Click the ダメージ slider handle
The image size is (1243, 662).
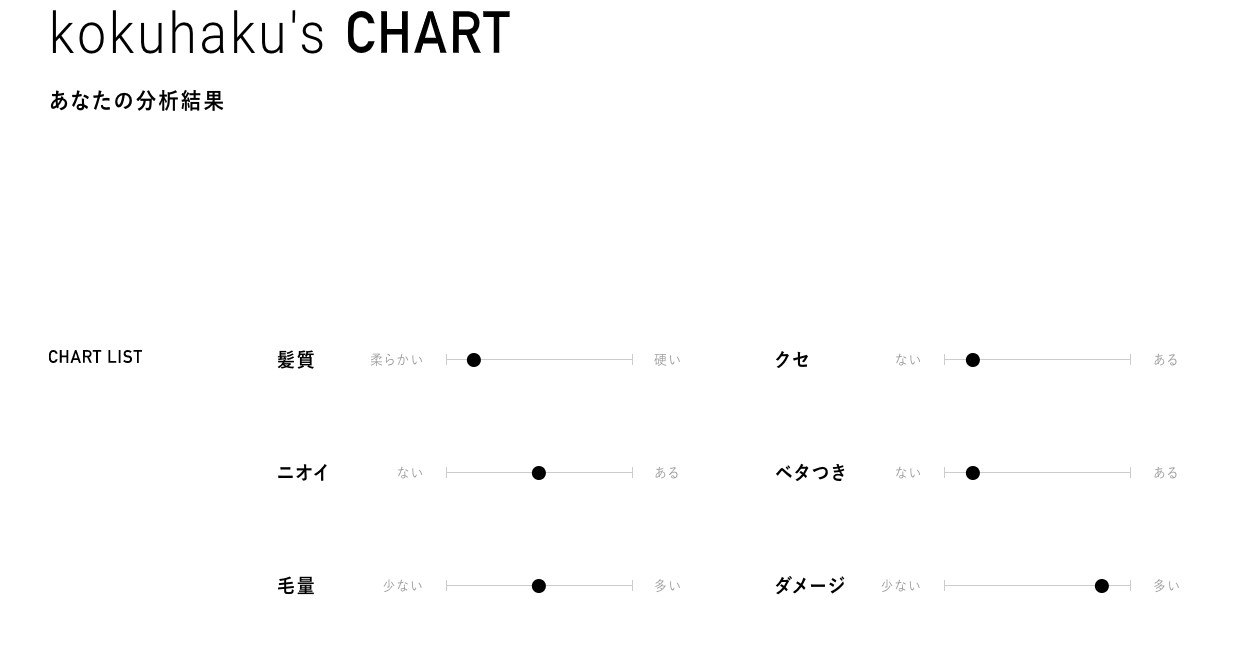pos(1102,586)
